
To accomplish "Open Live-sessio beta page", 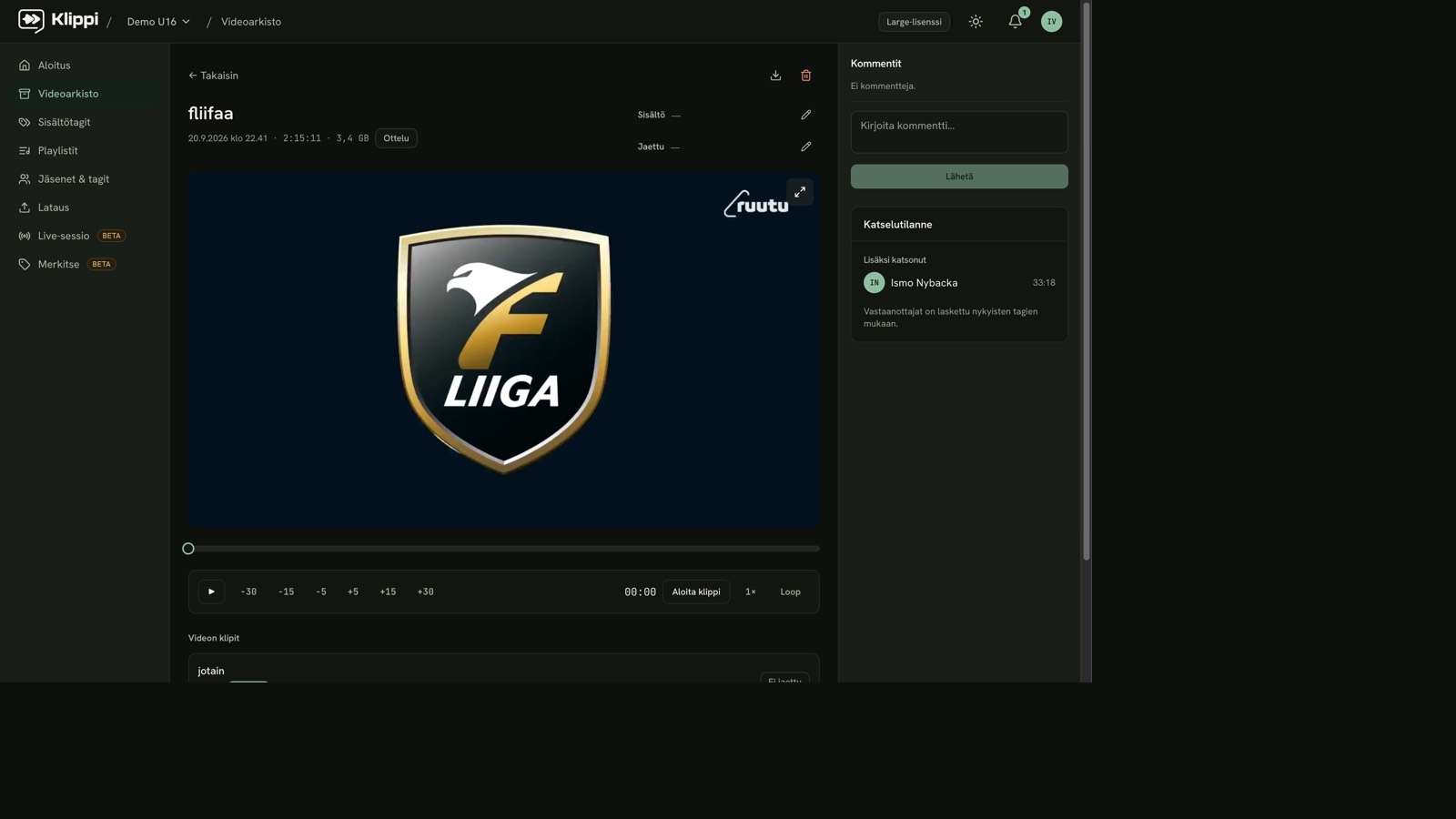I will [x=85, y=236].
